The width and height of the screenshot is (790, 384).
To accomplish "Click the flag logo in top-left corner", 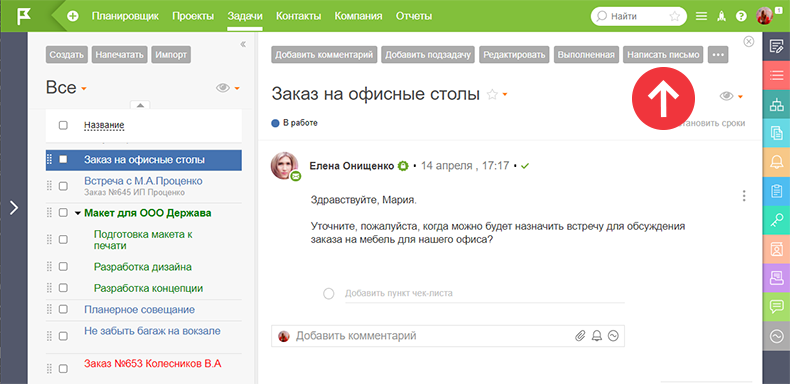I will coord(23,16).
